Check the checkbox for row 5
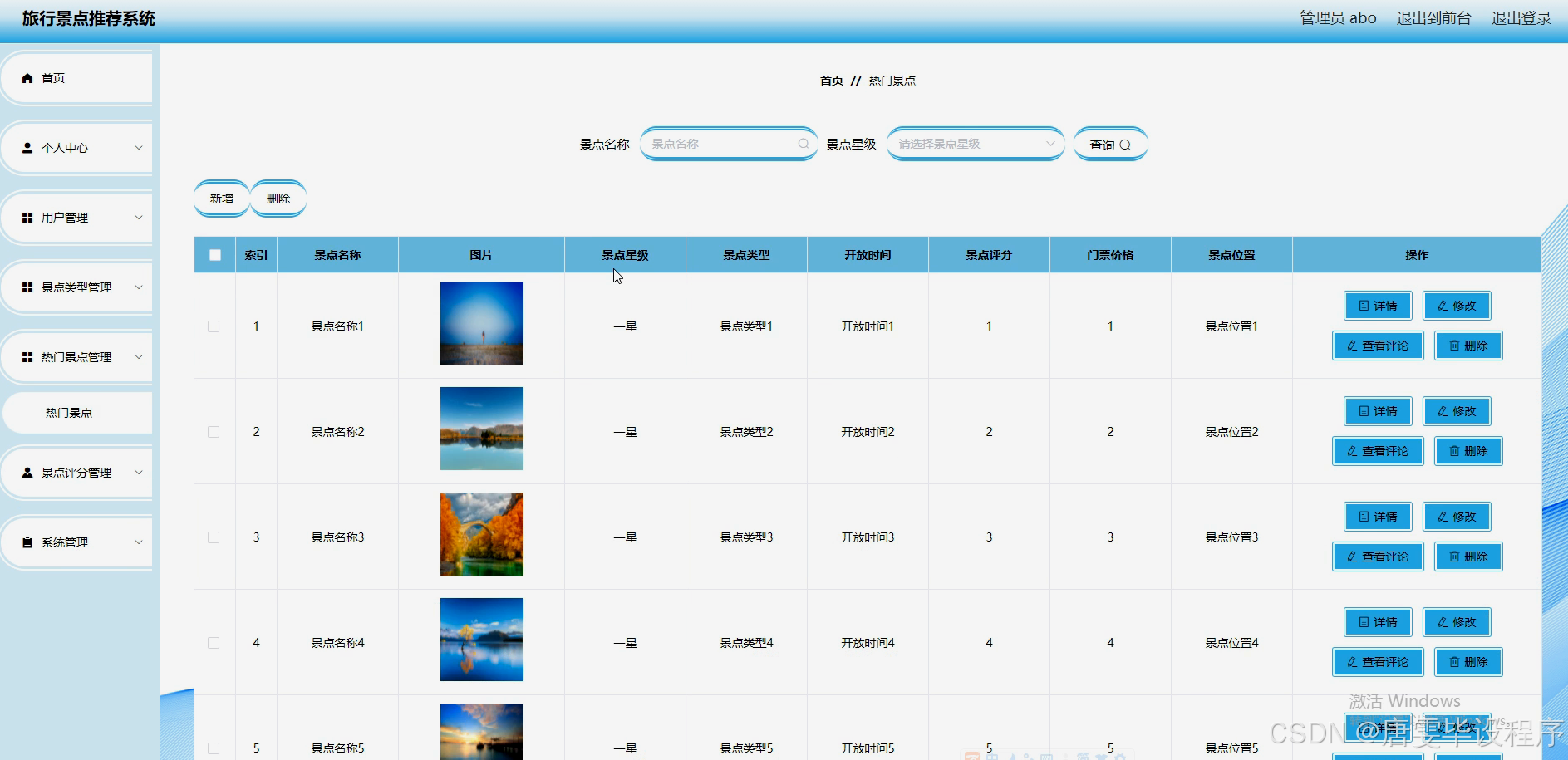Screen dimensions: 1568x760 pyautogui.click(x=214, y=748)
